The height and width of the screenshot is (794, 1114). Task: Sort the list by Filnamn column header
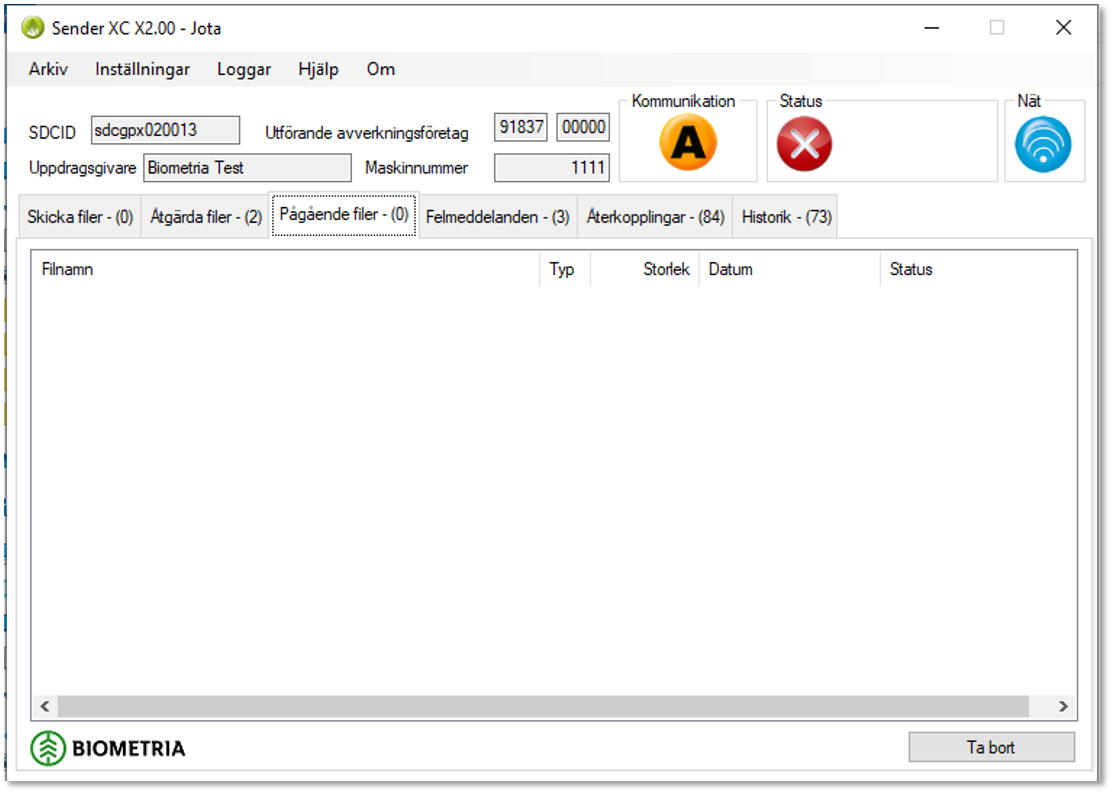[x=285, y=269]
